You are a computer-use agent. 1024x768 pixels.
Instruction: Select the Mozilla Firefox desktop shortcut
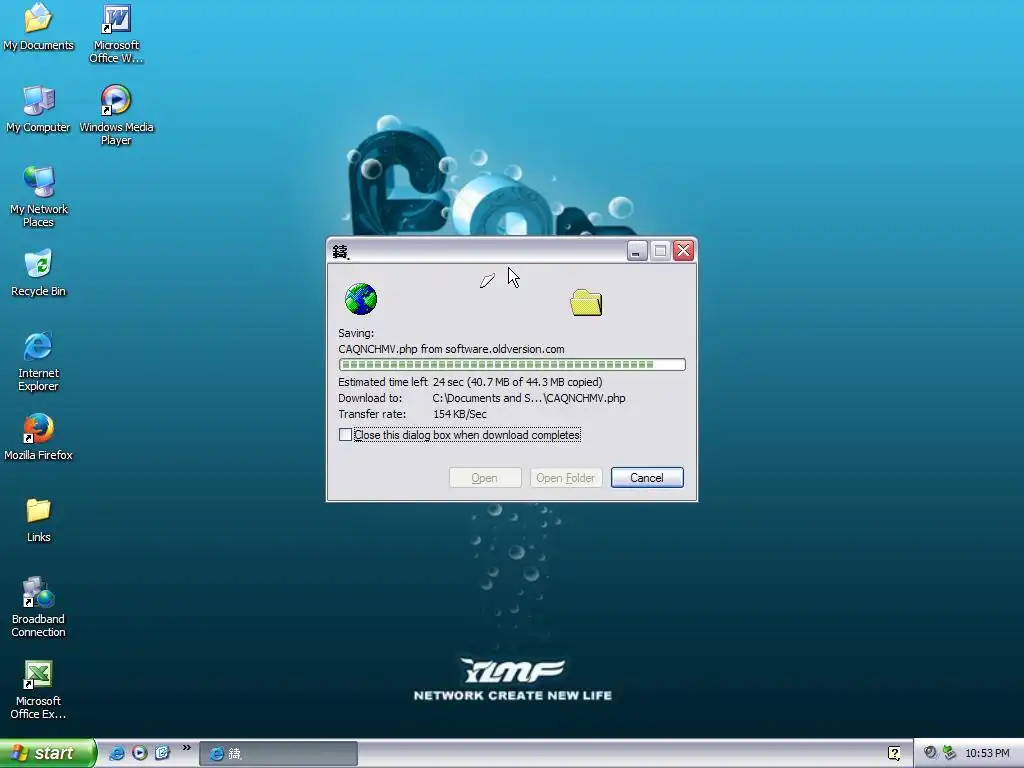coord(38,437)
